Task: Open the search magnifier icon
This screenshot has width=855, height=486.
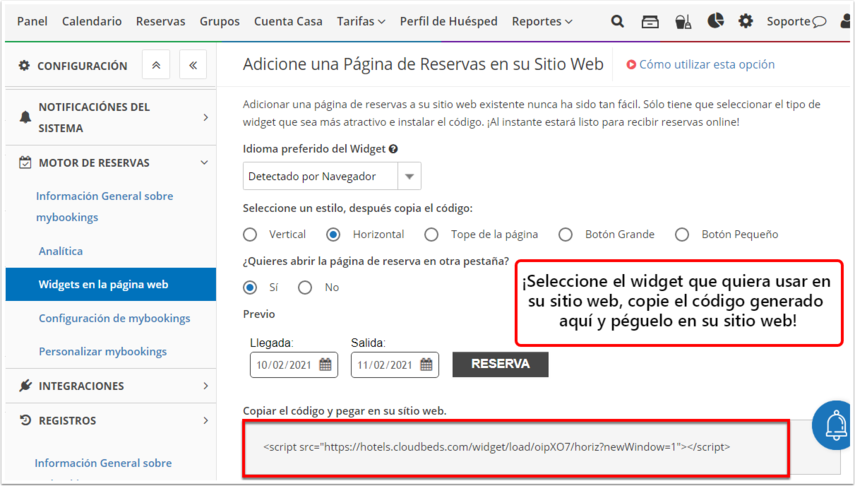Action: pyautogui.click(x=617, y=21)
